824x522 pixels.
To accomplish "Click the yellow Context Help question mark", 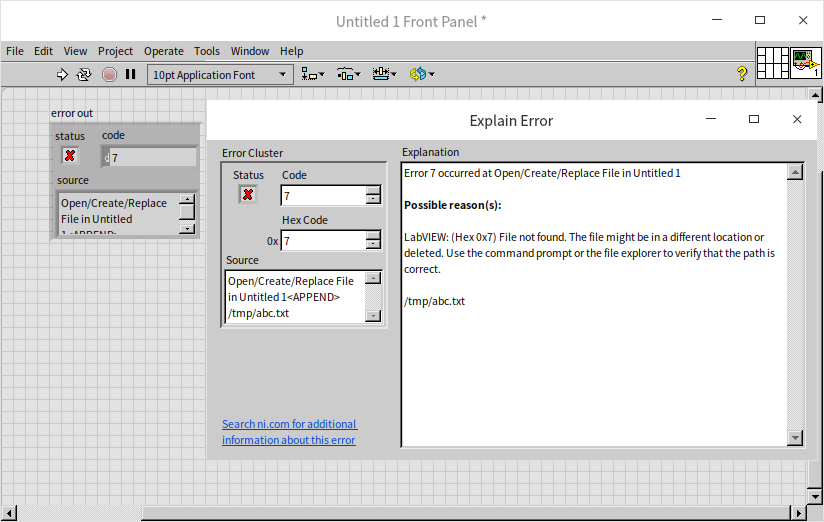I will [741, 74].
